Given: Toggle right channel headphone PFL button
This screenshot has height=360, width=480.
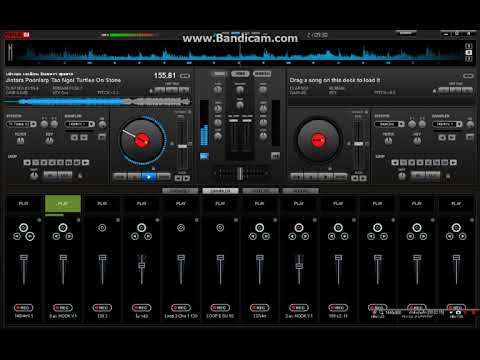Looking at the screenshot, I should point(275,156).
